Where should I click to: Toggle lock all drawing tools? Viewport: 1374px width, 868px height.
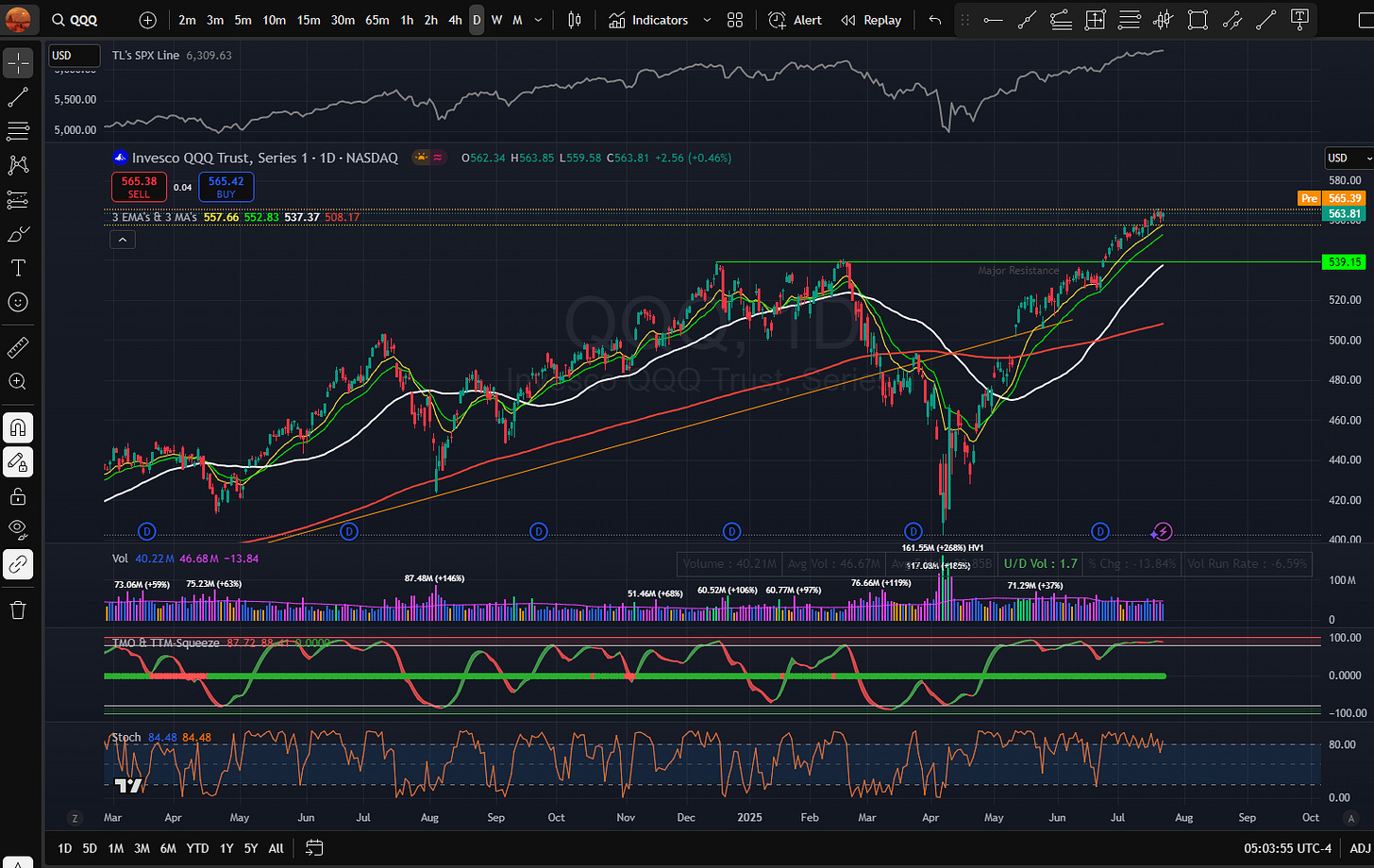(18, 496)
